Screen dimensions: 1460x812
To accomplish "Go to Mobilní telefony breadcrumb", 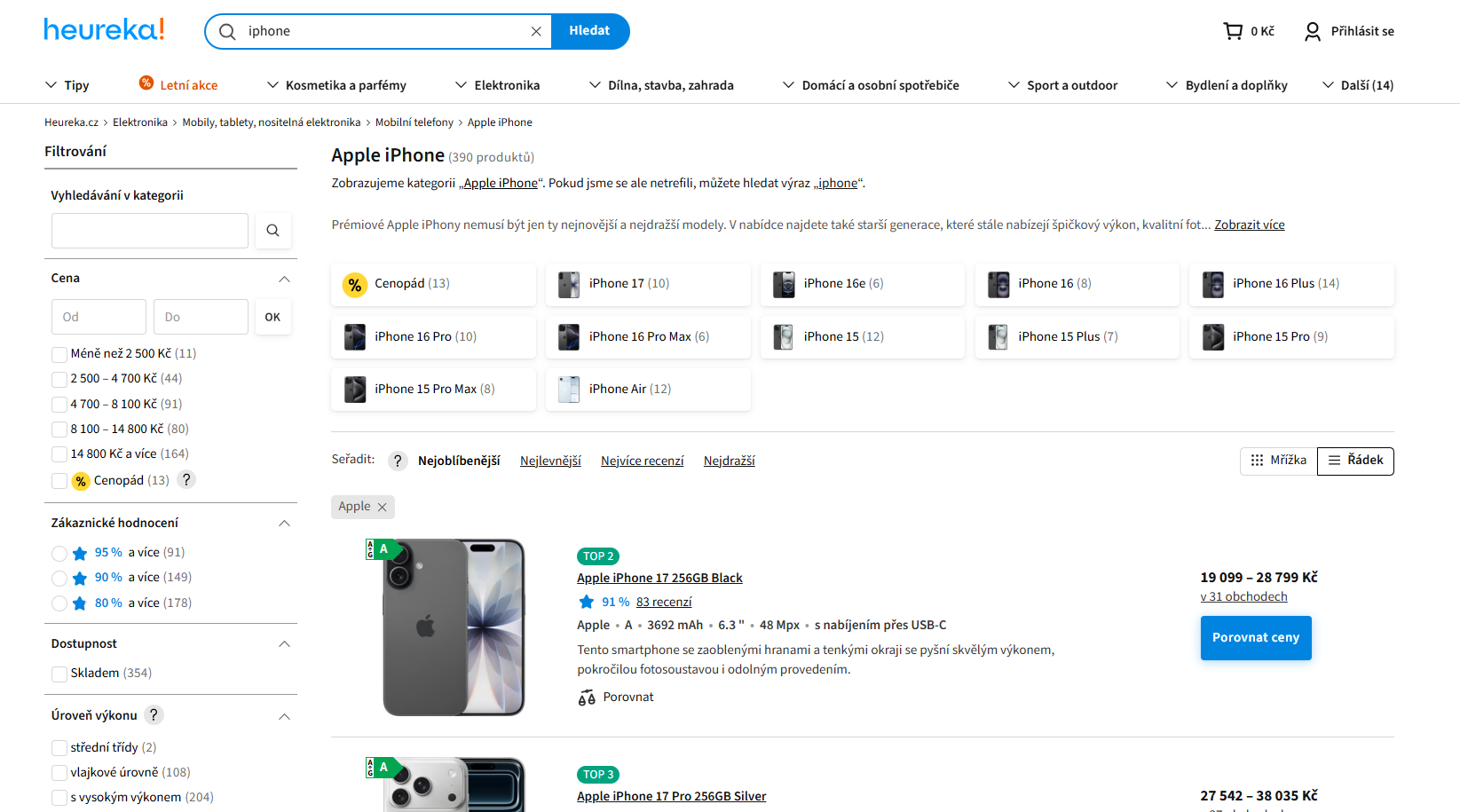I will tap(414, 122).
